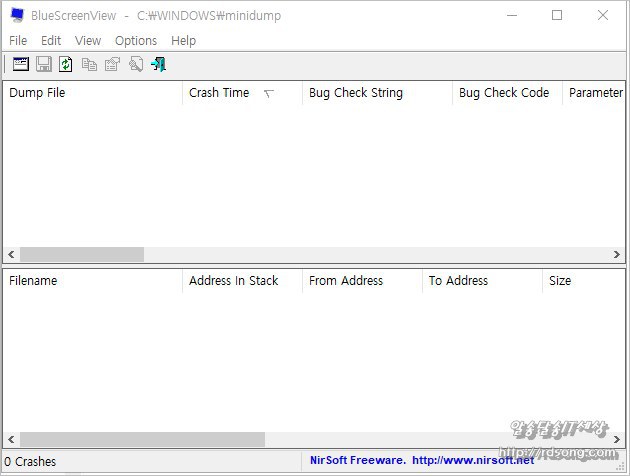The width and height of the screenshot is (630, 476).
Task: Expand the Help menu
Action: pyautogui.click(x=184, y=40)
